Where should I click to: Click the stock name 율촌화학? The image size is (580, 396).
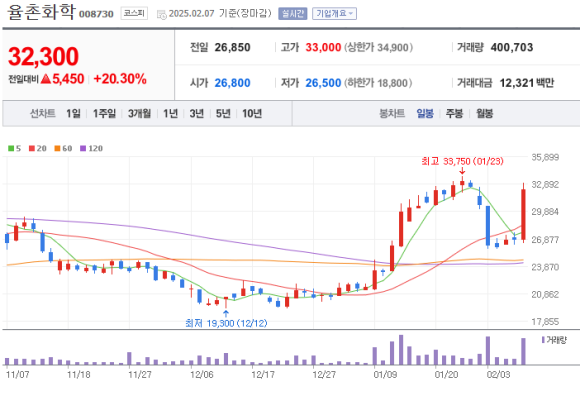pyautogui.click(x=41, y=12)
